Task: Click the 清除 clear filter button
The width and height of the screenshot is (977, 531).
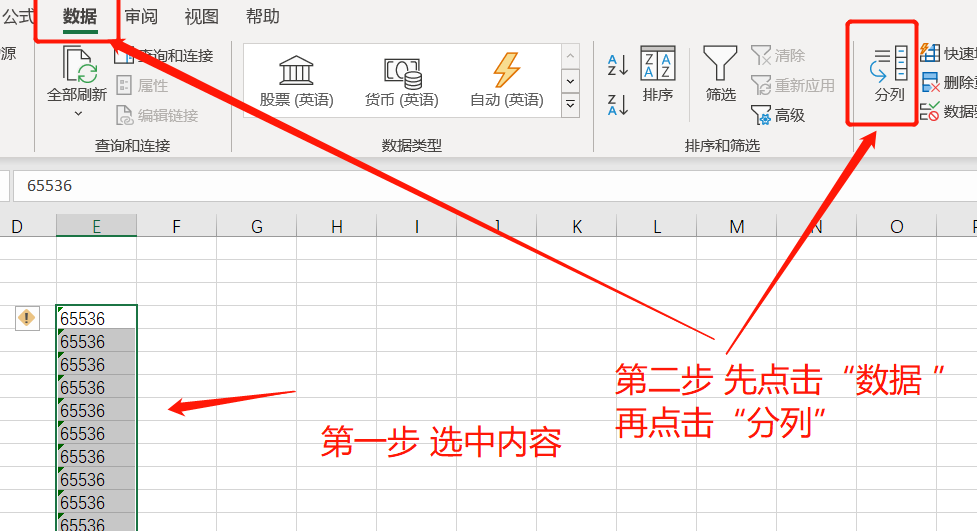Action: [x=778, y=55]
